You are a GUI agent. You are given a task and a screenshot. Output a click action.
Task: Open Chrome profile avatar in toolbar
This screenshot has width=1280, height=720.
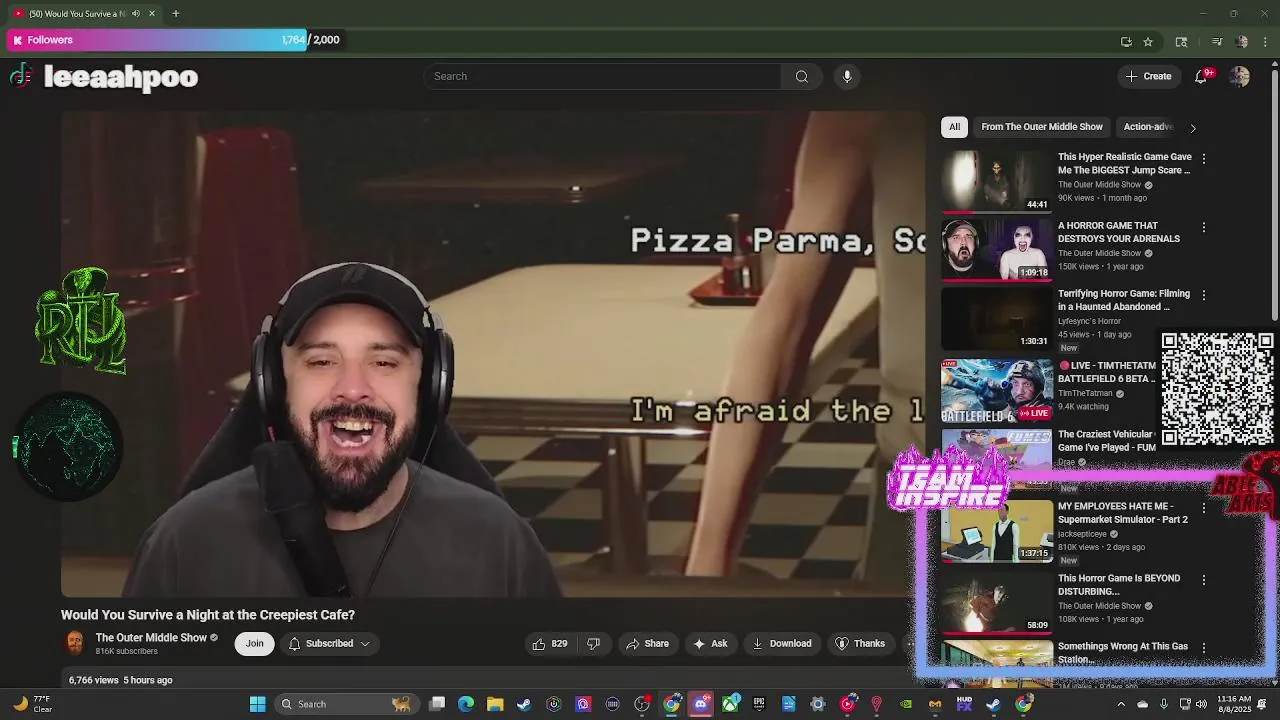tap(1242, 41)
